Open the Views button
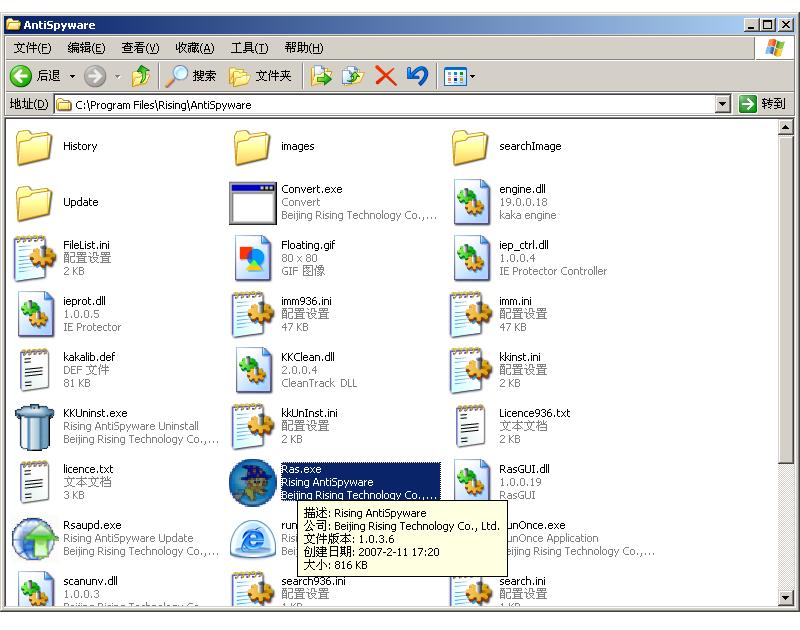Viewport: 800px width, 630px height. 455,77
